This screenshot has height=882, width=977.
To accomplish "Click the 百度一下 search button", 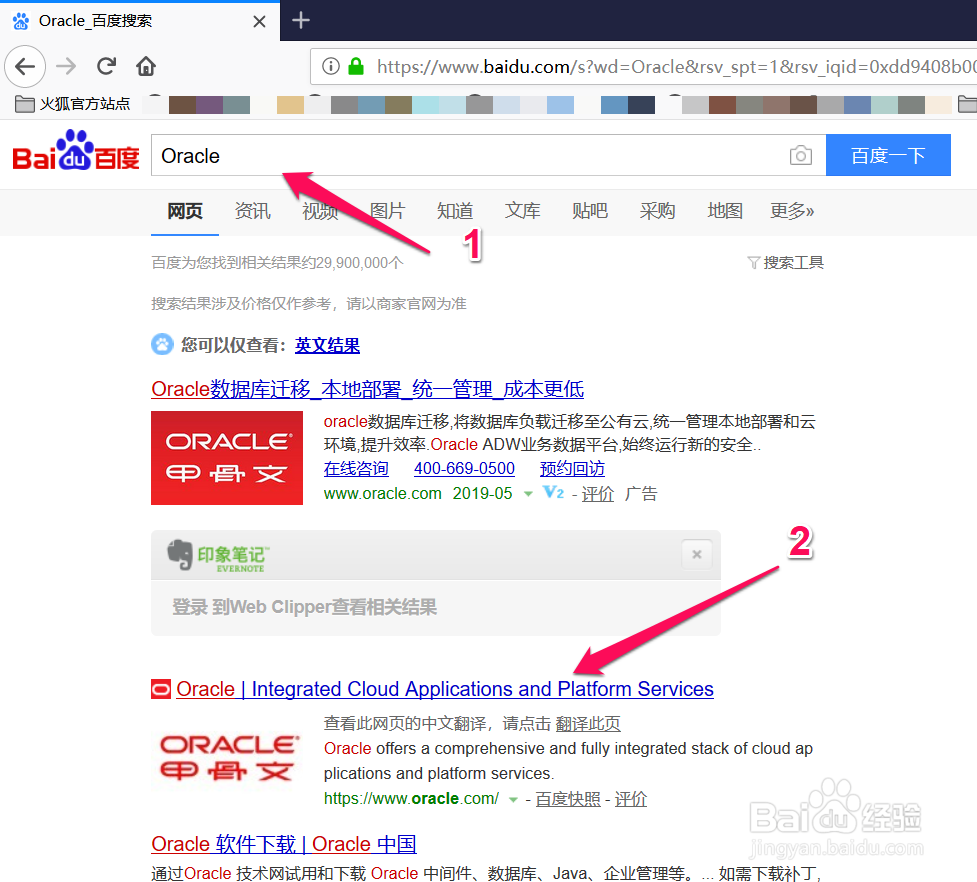I will [x=888, y=155].
